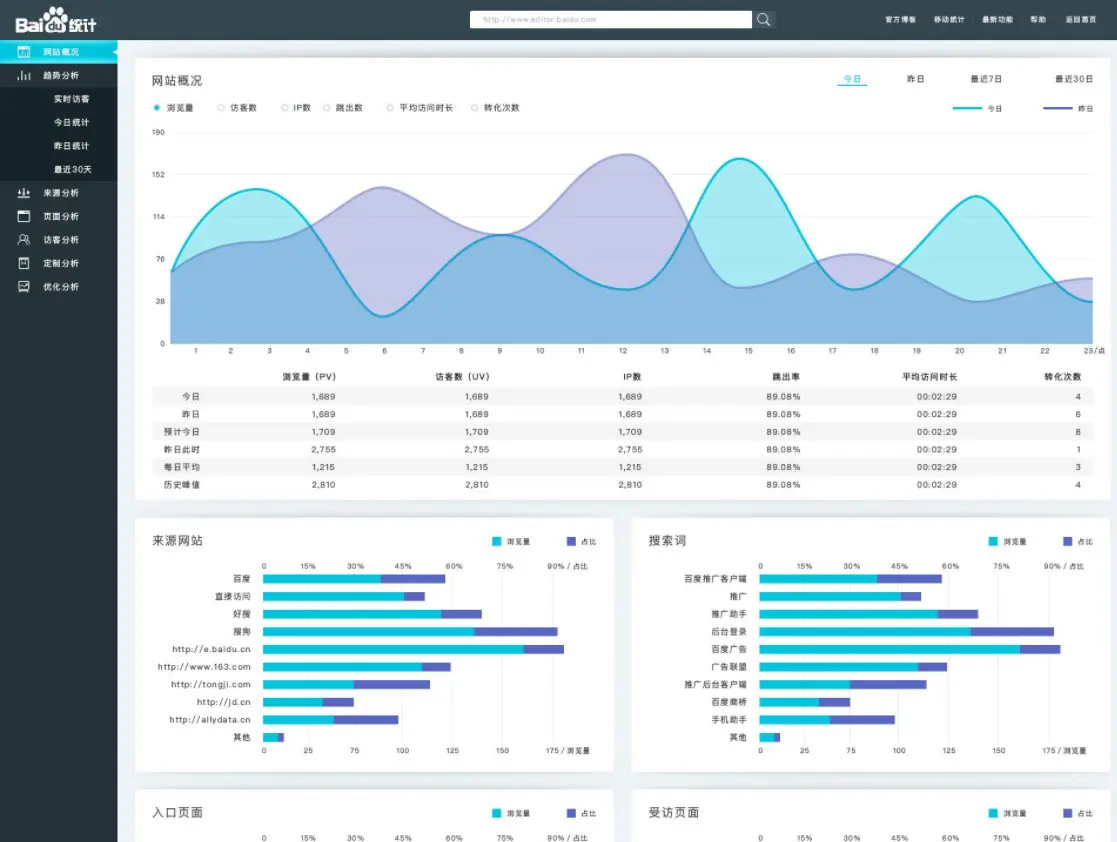This screenshot has height=842, width=1117.
Task: Open the 页面分析 window icon
Action: (24, 216)
